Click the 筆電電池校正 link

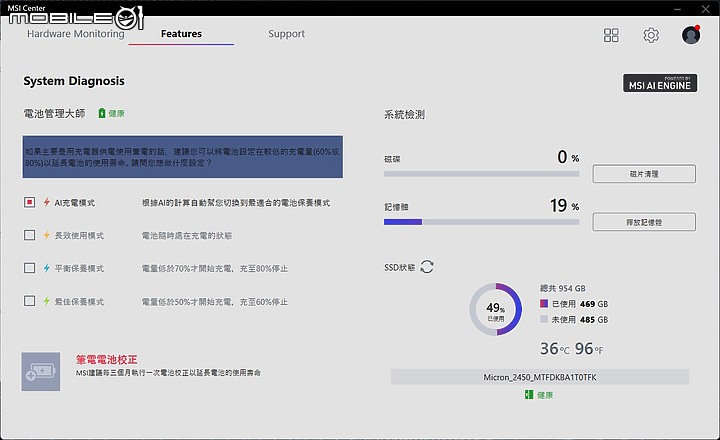coord(107,360)
